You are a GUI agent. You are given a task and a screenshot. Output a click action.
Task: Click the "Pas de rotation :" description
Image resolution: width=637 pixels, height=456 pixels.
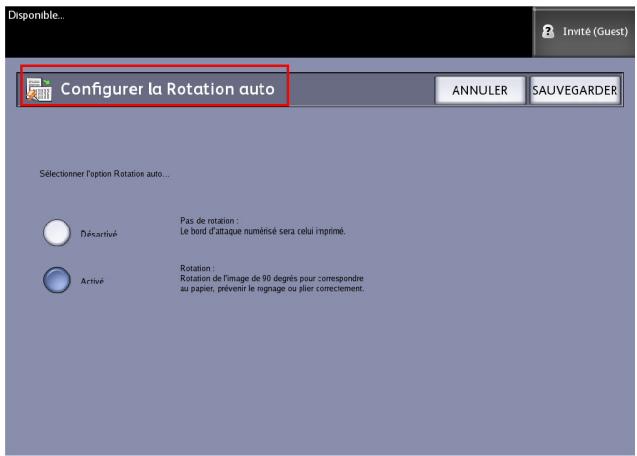[x=209, y=221]
